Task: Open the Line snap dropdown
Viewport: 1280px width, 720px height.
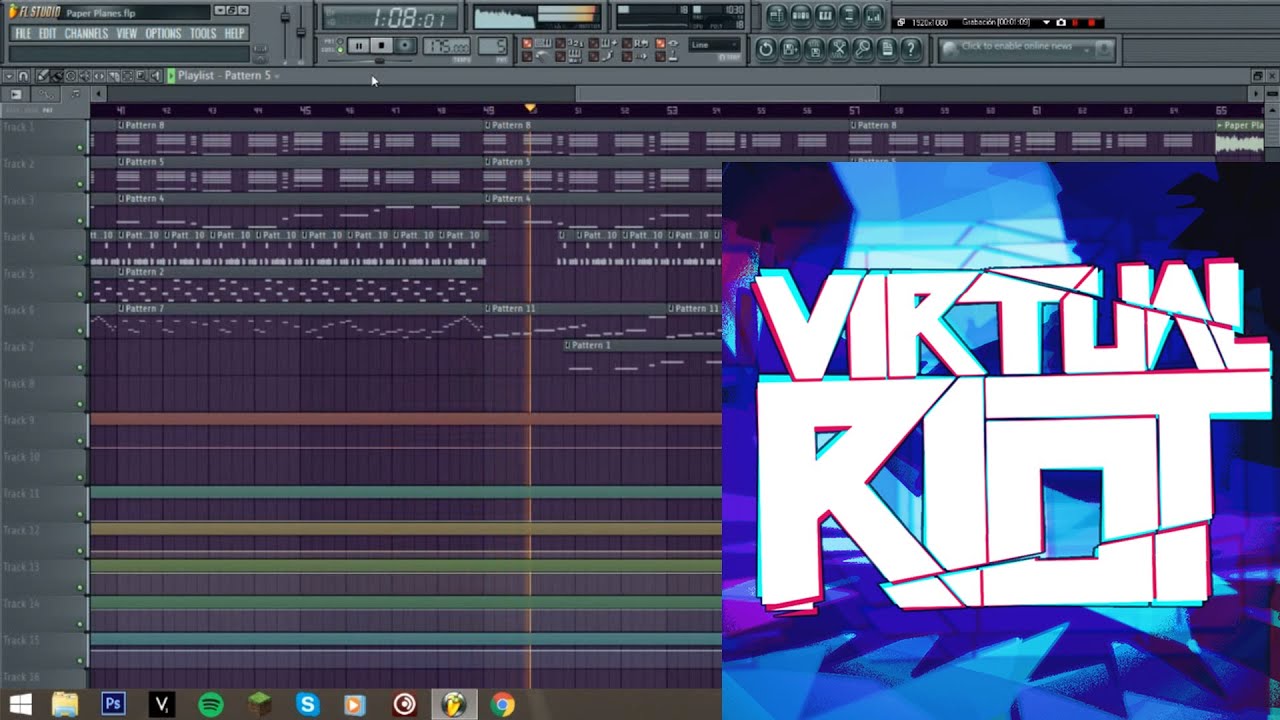Action: coord(715,45)
